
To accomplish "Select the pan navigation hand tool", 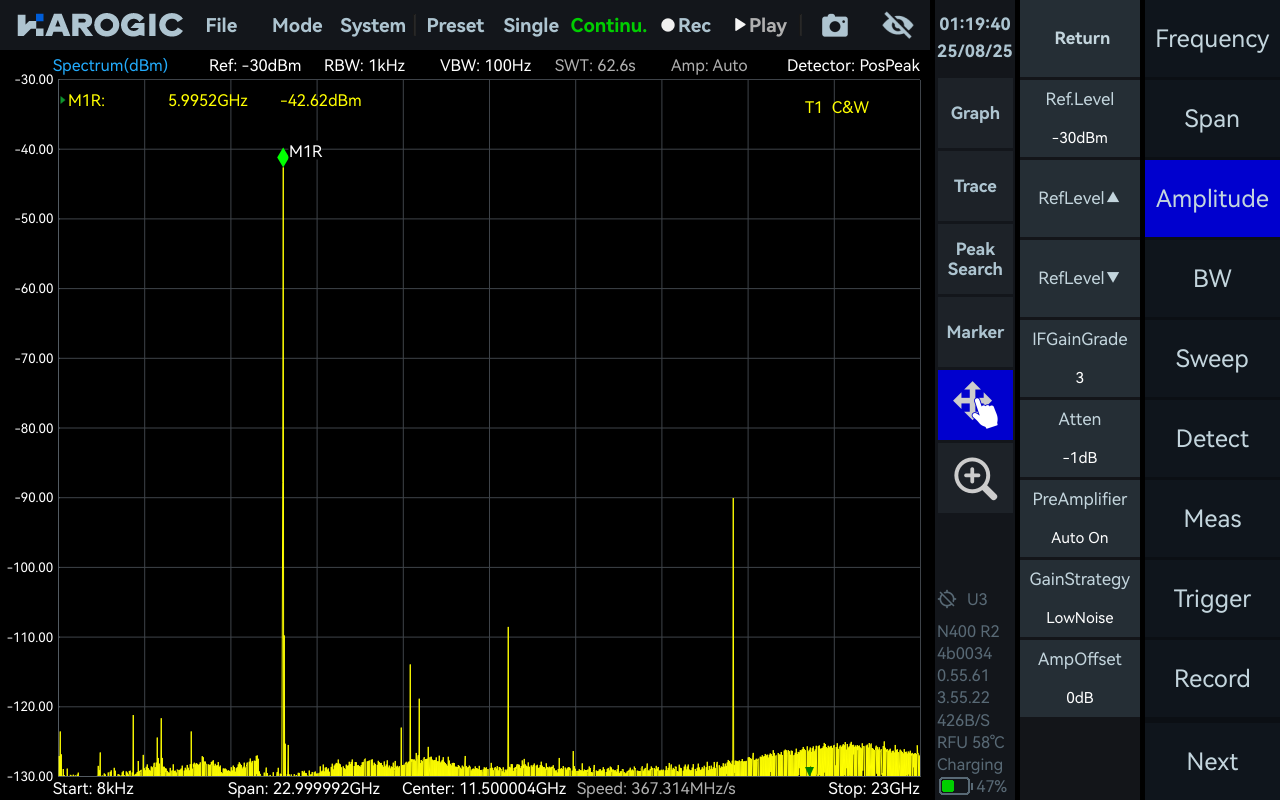I will pos(975,405).
